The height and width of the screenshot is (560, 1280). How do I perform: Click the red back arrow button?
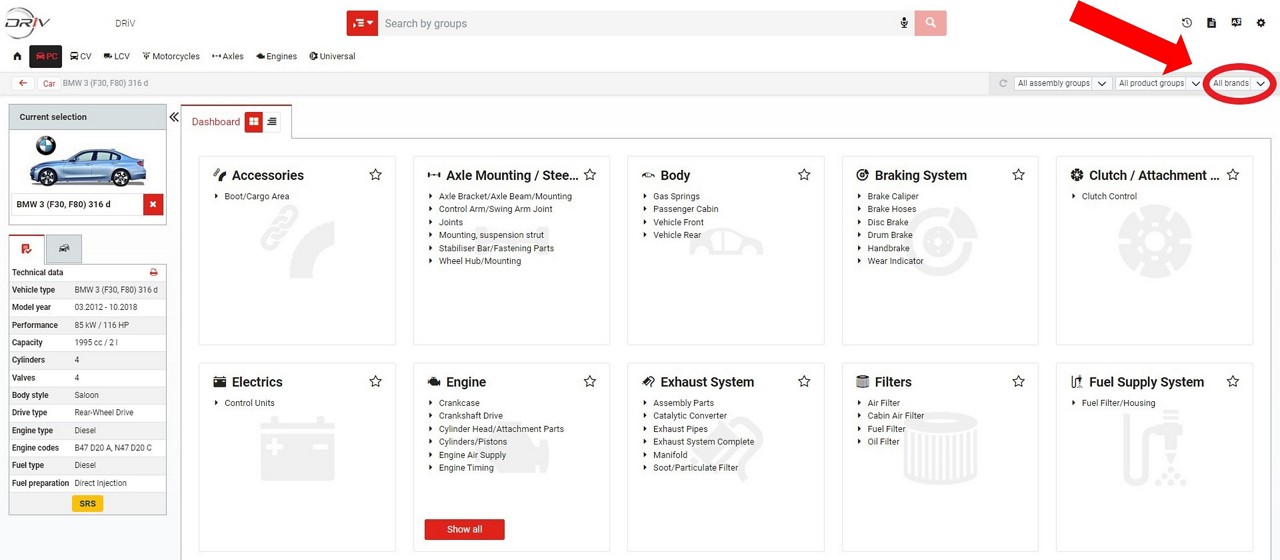click(23, 83)
